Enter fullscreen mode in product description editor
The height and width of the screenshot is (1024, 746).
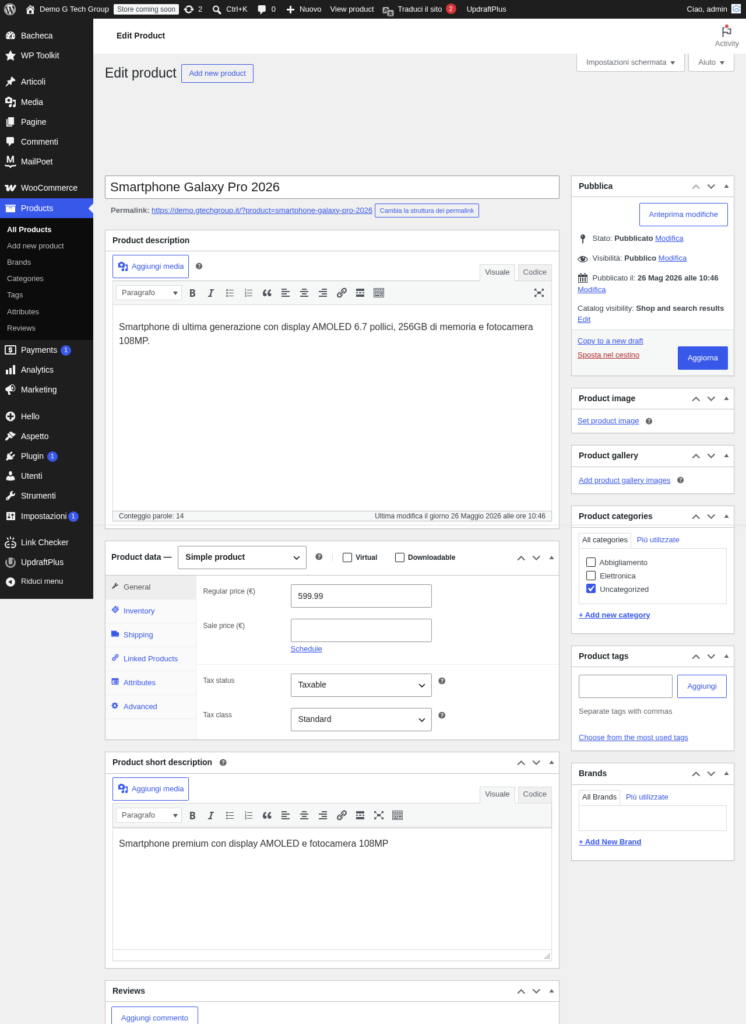[539, 293]
